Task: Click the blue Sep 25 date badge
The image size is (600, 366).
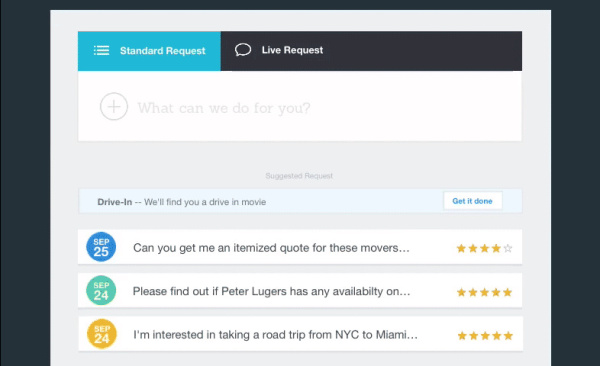Action: click(101, 247)
